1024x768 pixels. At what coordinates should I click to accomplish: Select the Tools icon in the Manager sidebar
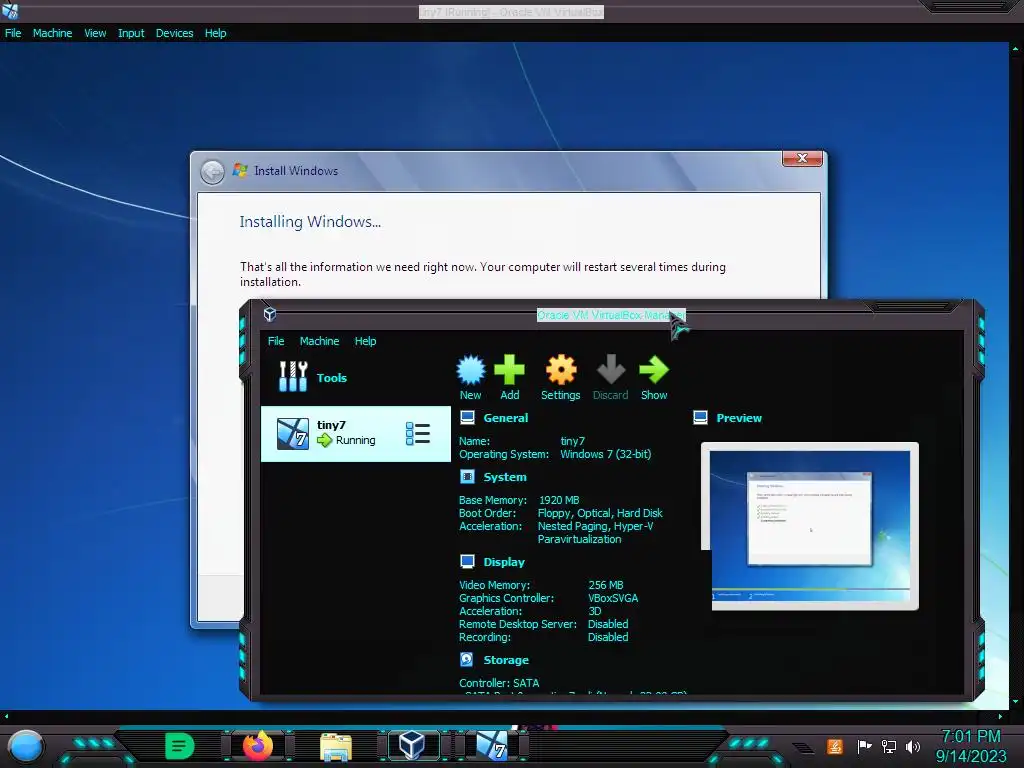tap(293, 377)
